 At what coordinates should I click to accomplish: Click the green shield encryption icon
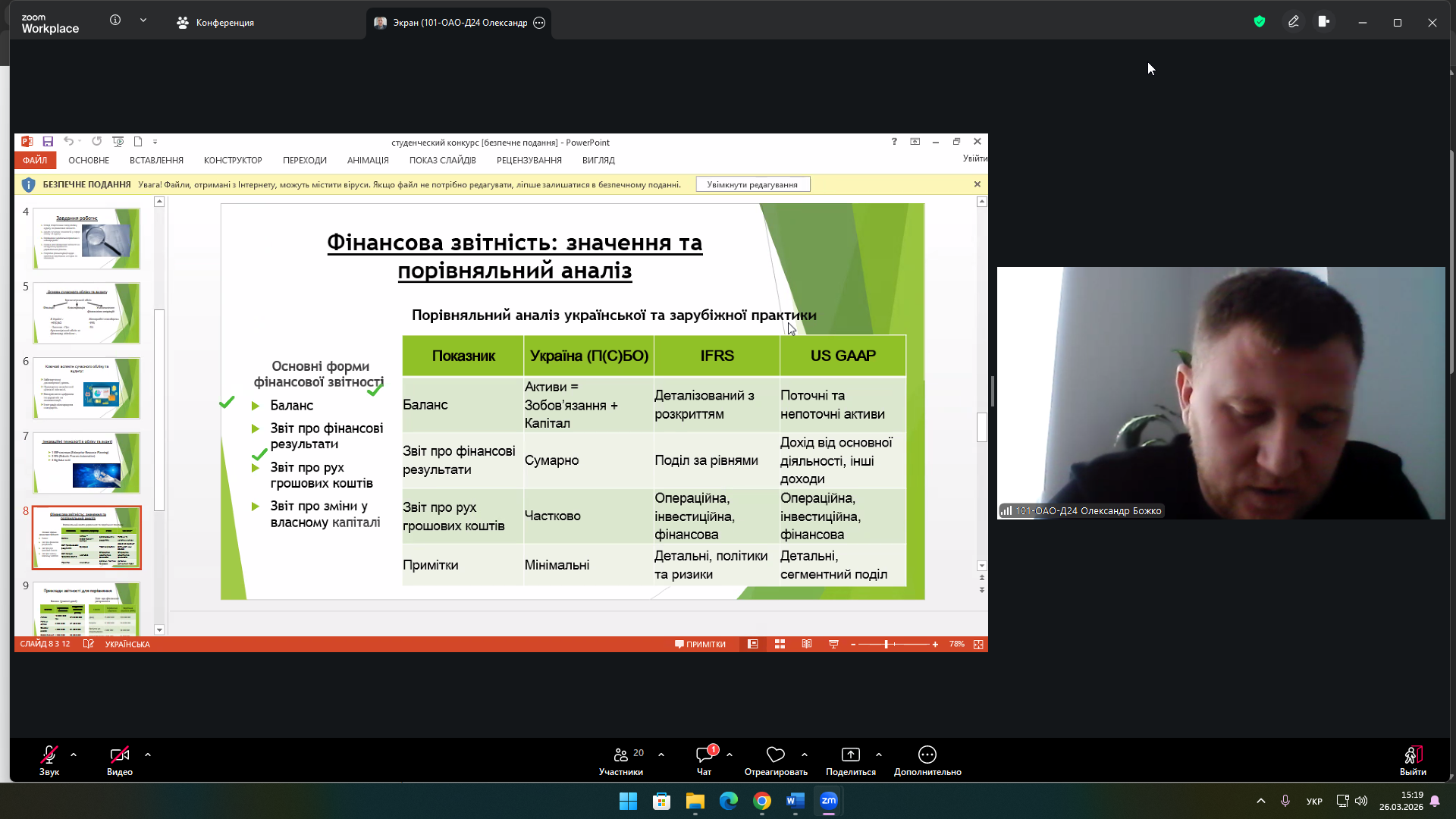click(1260, 22)
